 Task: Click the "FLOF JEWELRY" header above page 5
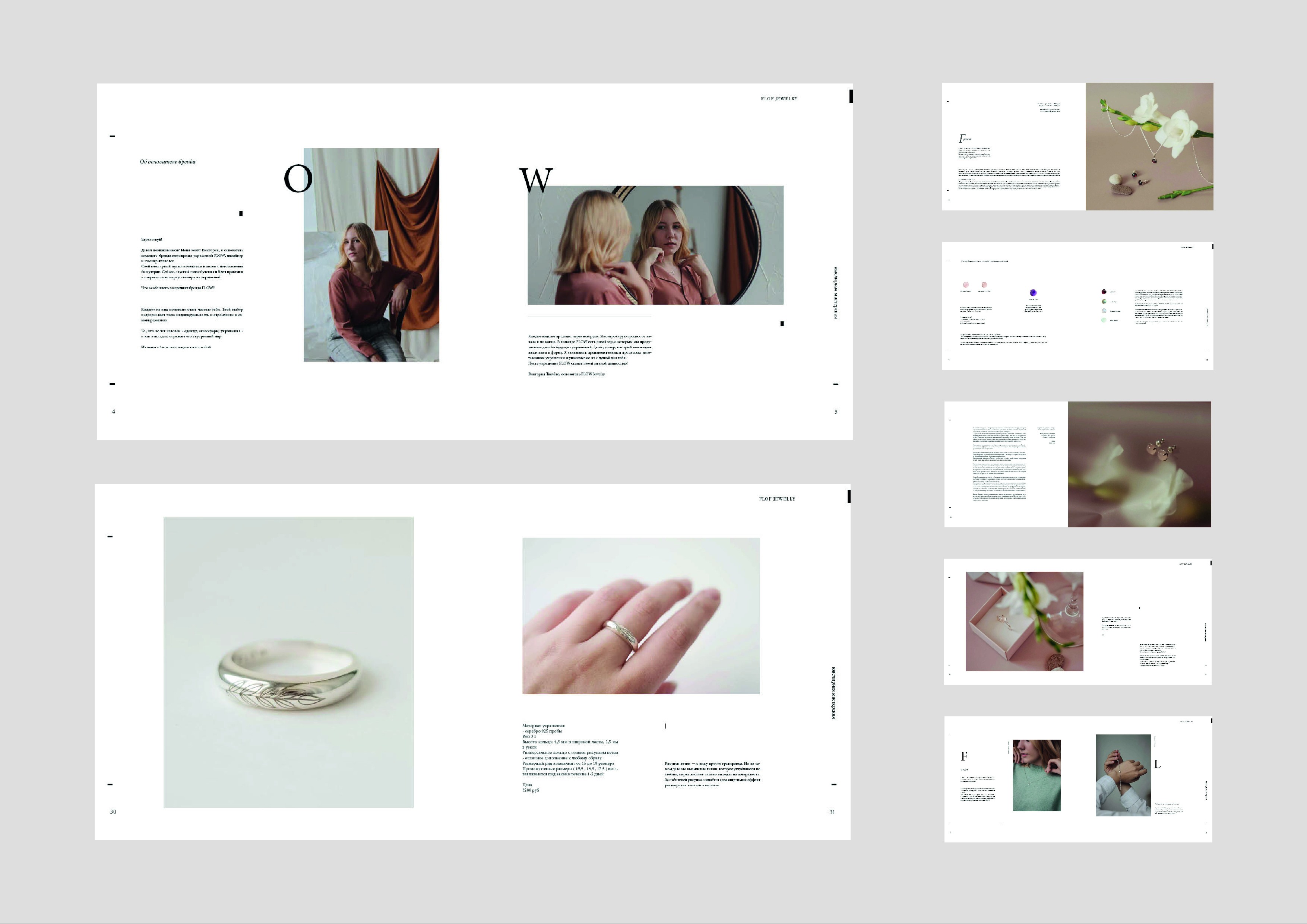coord(779,99)
